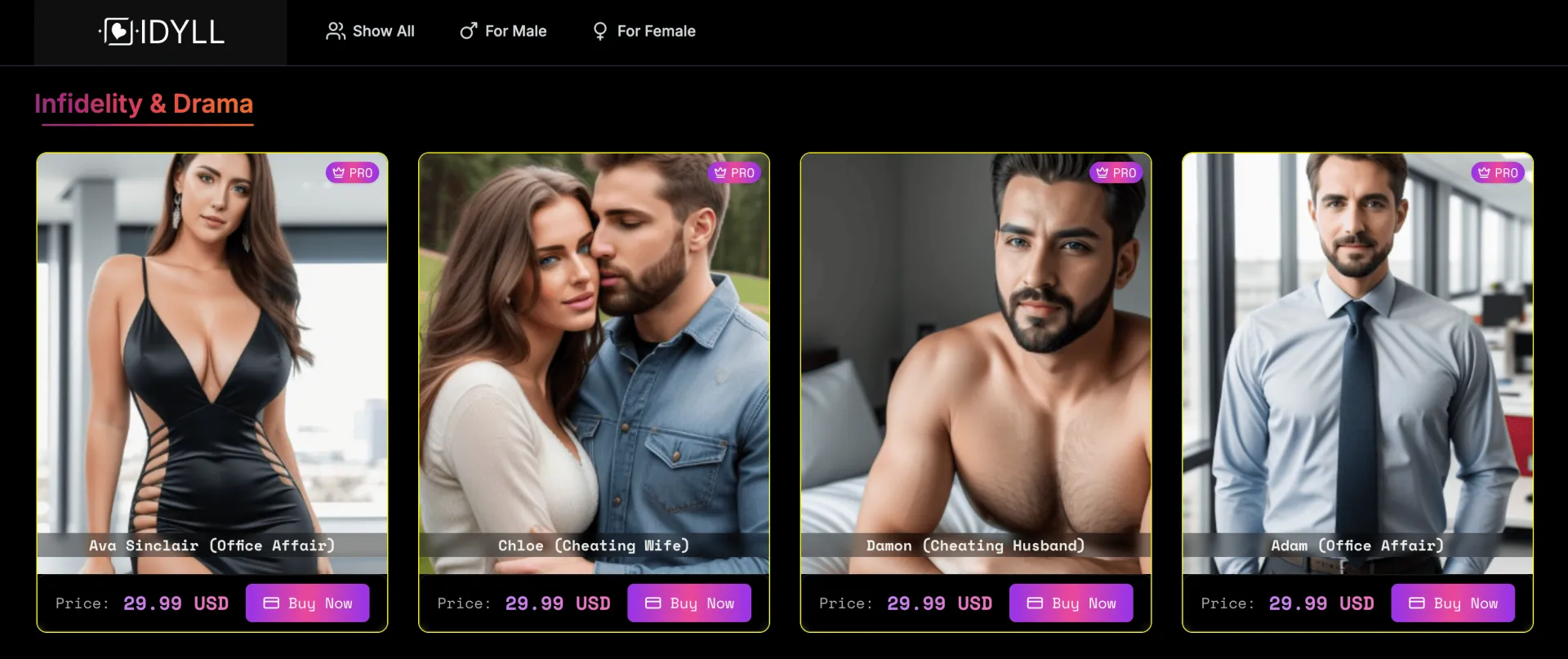Screen dimensions: 1568x659
Task: Open the Show All tab
Action: [x=371, y=31]
